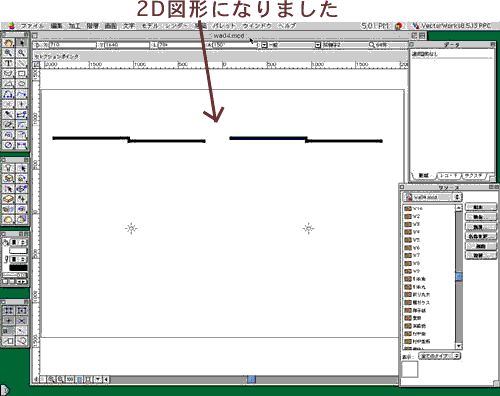Toggle the lower-left constraint icon in the snap palette
The width and height of the screenshot is (500, 396).
point(8,341)
